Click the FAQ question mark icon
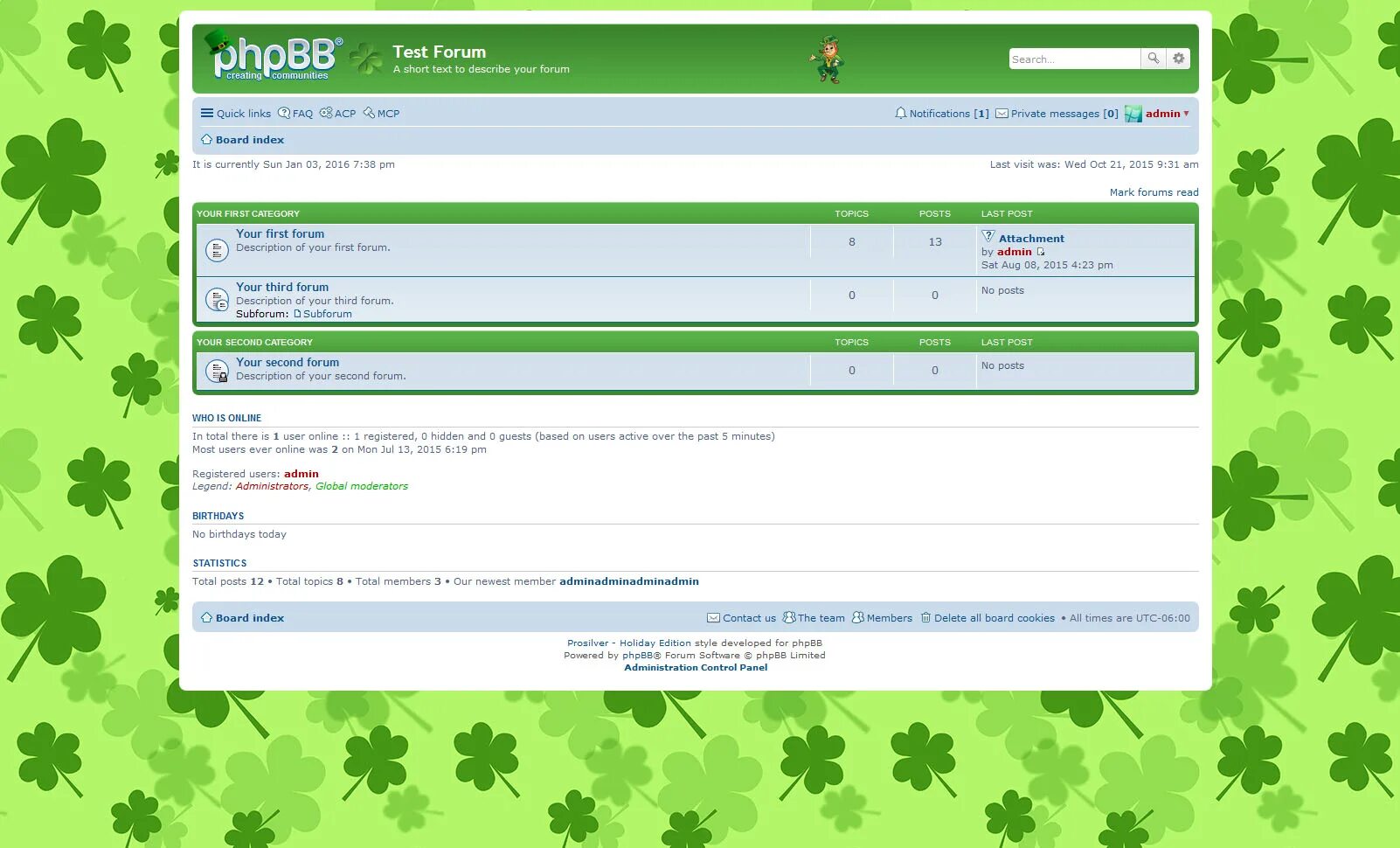Screen dimensions: 1400x848 [284, 113]
